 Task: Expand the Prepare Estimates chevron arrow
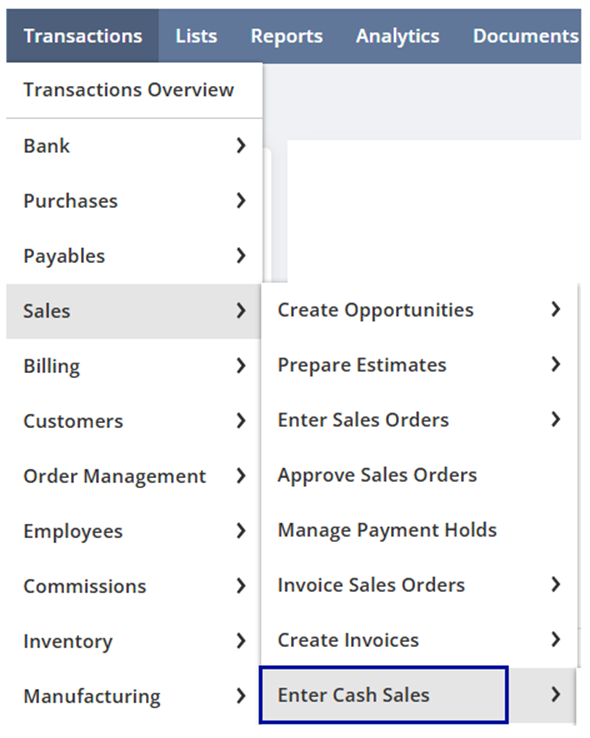[556, 364]
